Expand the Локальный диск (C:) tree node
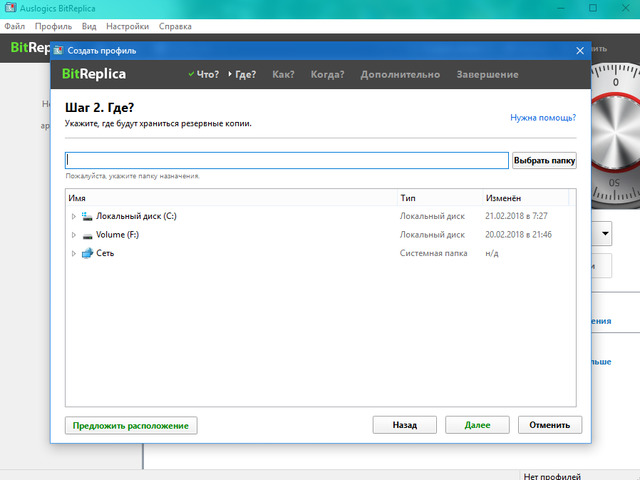The height and width of the screenshot is (480, 640). pyautogui.click(x=73, y=216)
